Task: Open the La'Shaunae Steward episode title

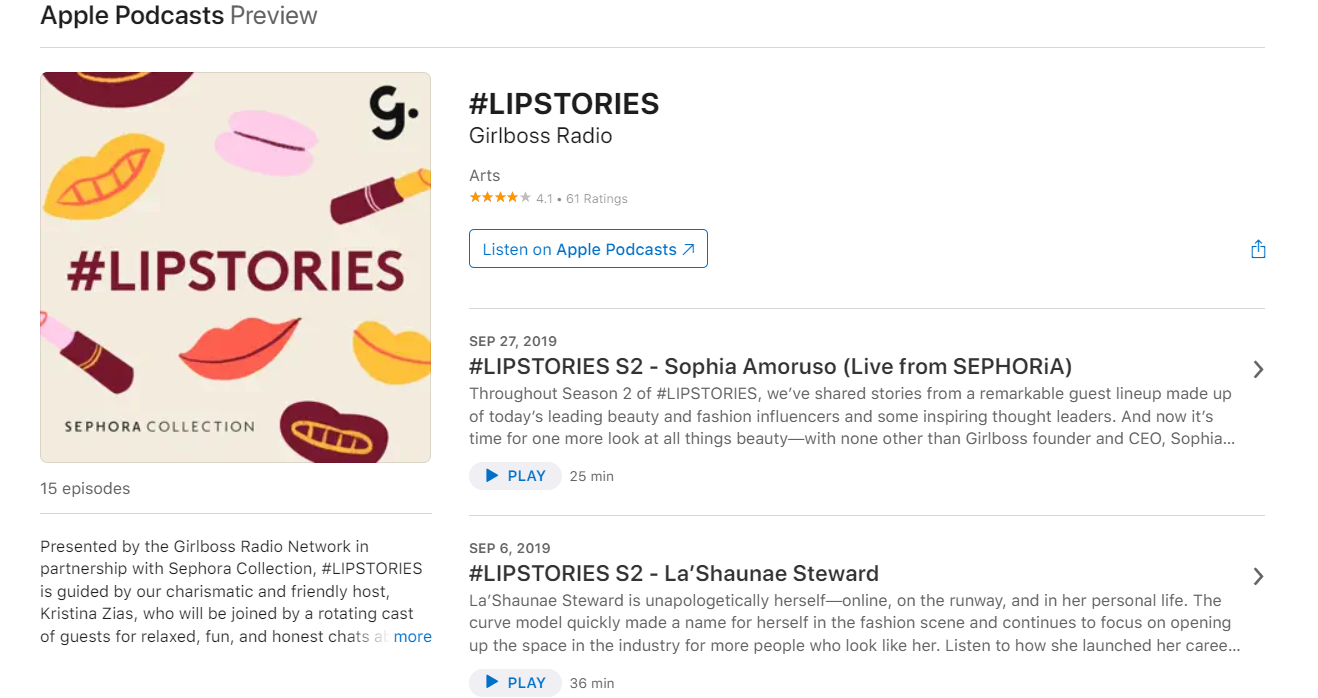Action: pos(673,573)
